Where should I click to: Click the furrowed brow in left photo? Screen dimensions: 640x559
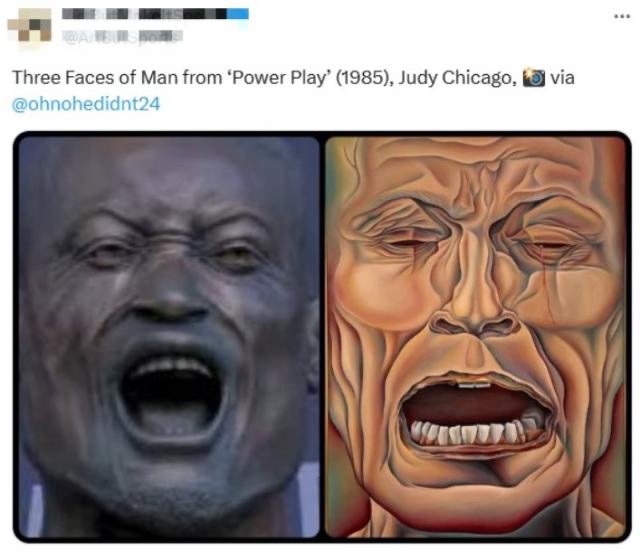[x=169, y=228]
